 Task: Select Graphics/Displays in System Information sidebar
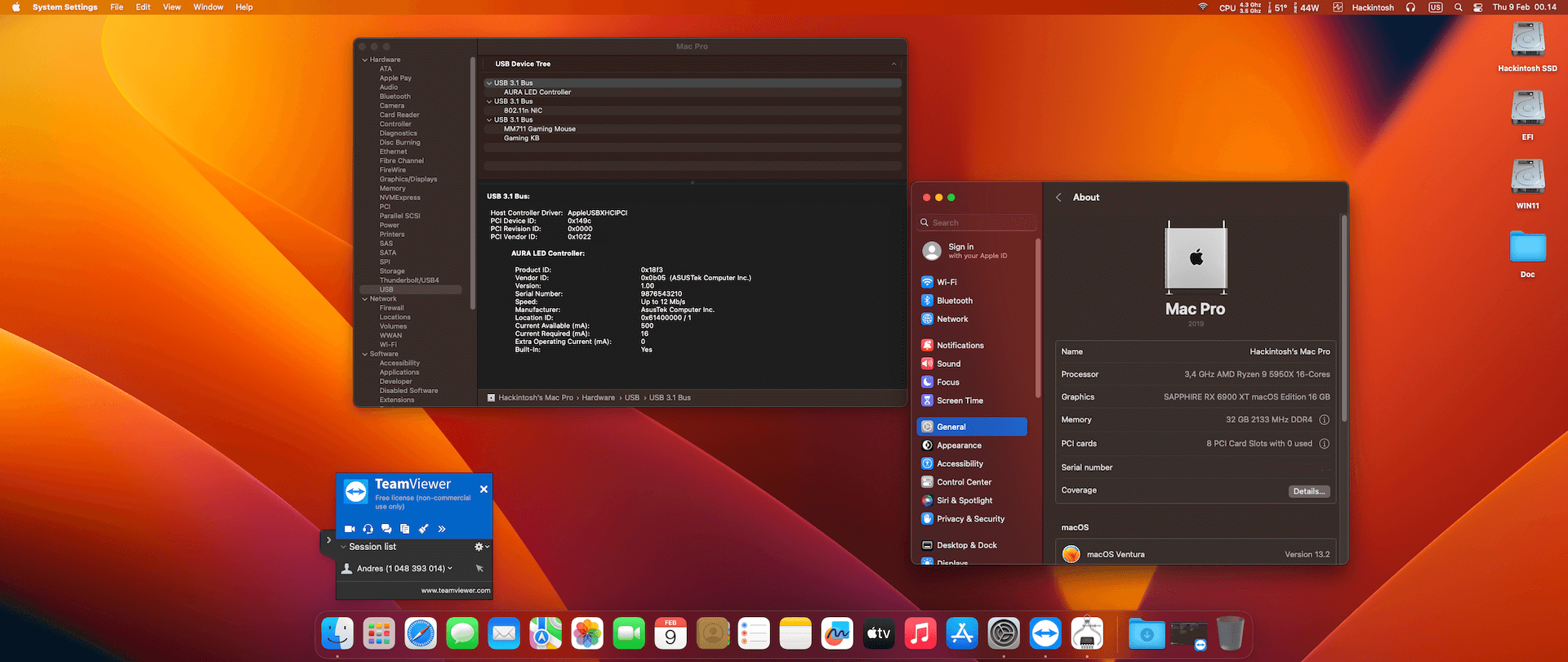(x=408, y=179)
